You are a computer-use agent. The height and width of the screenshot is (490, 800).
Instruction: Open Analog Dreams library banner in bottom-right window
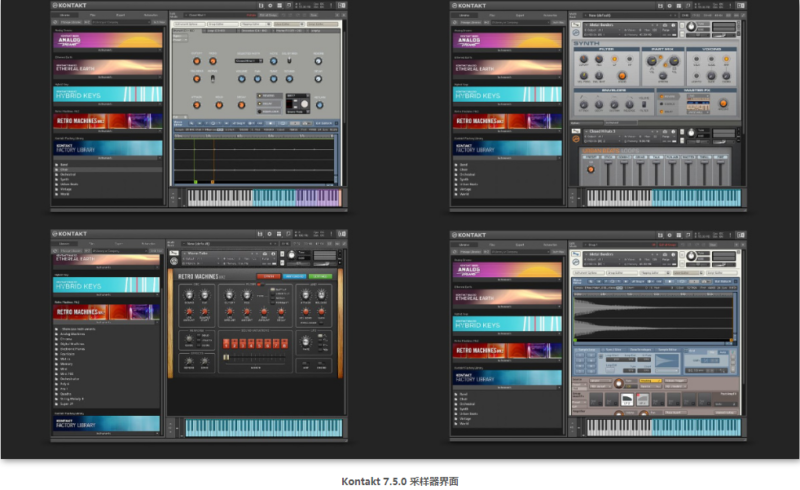click(507, 270)
